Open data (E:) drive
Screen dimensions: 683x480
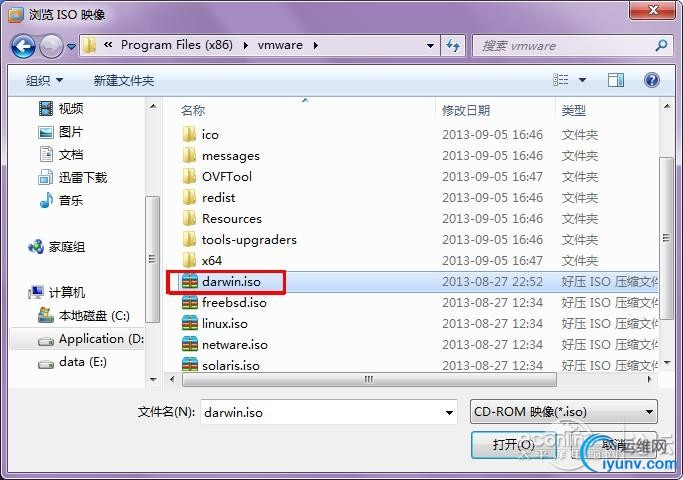72,362
